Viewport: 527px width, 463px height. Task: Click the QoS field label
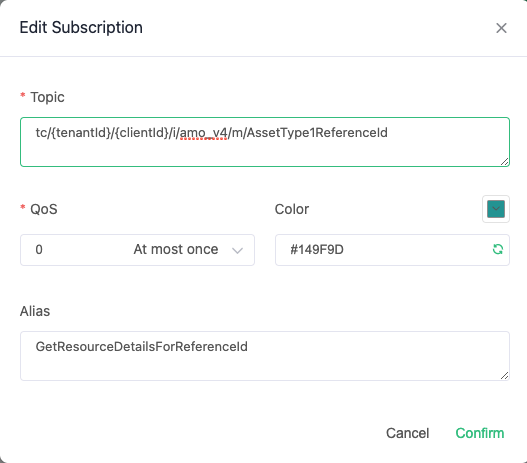(x=44, y=209)
